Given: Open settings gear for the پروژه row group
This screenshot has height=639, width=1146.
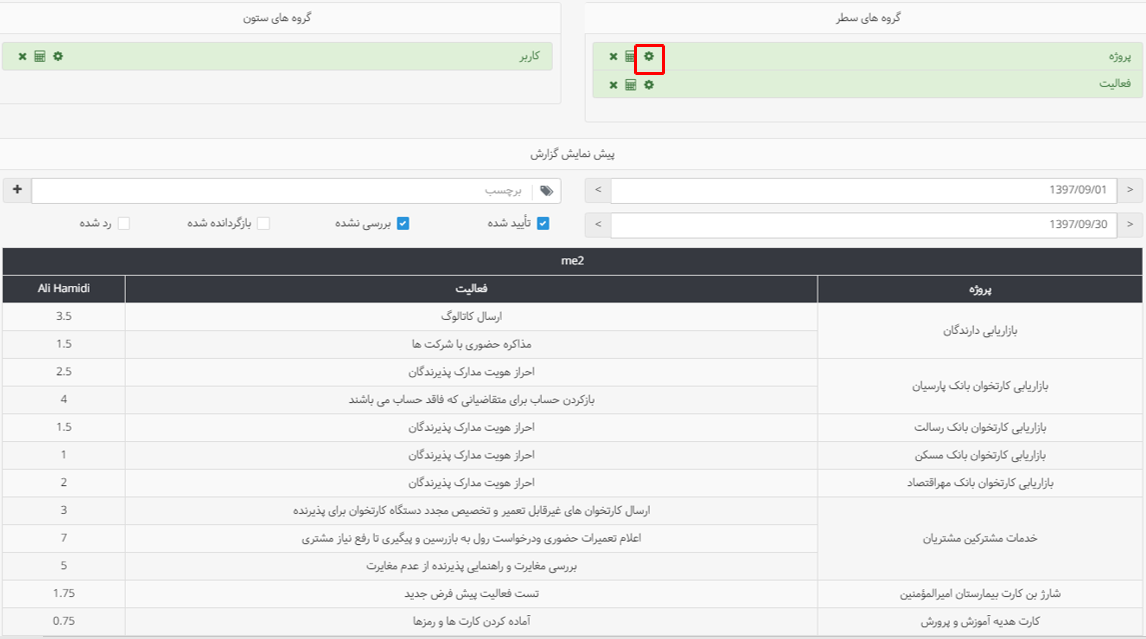Looking at the screenshot, I should tap(649, 58).
